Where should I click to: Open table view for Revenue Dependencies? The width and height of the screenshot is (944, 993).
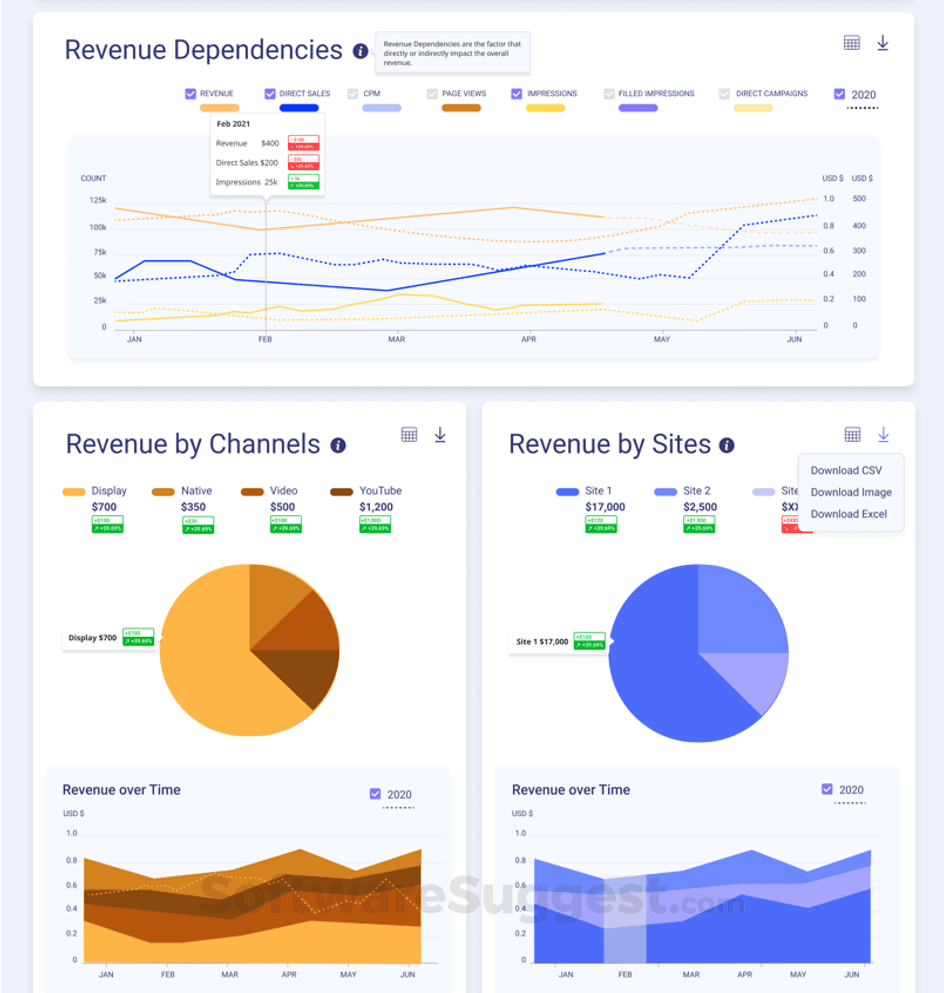852,43
